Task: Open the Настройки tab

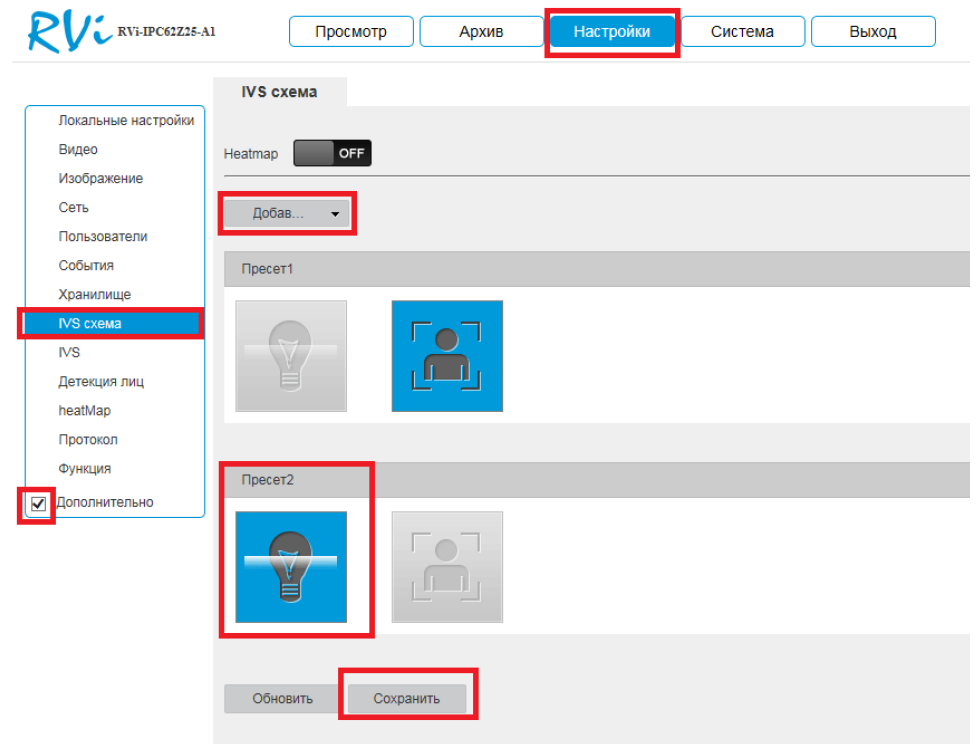Action: pos(611,32)
